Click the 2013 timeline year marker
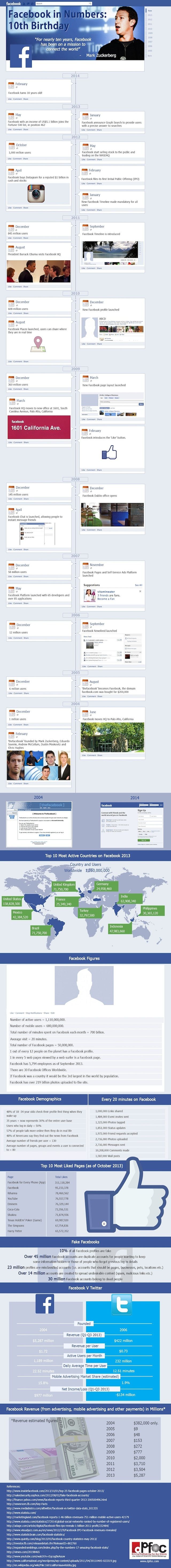This screenshot has width=171, height=1568. coord(75,106)
